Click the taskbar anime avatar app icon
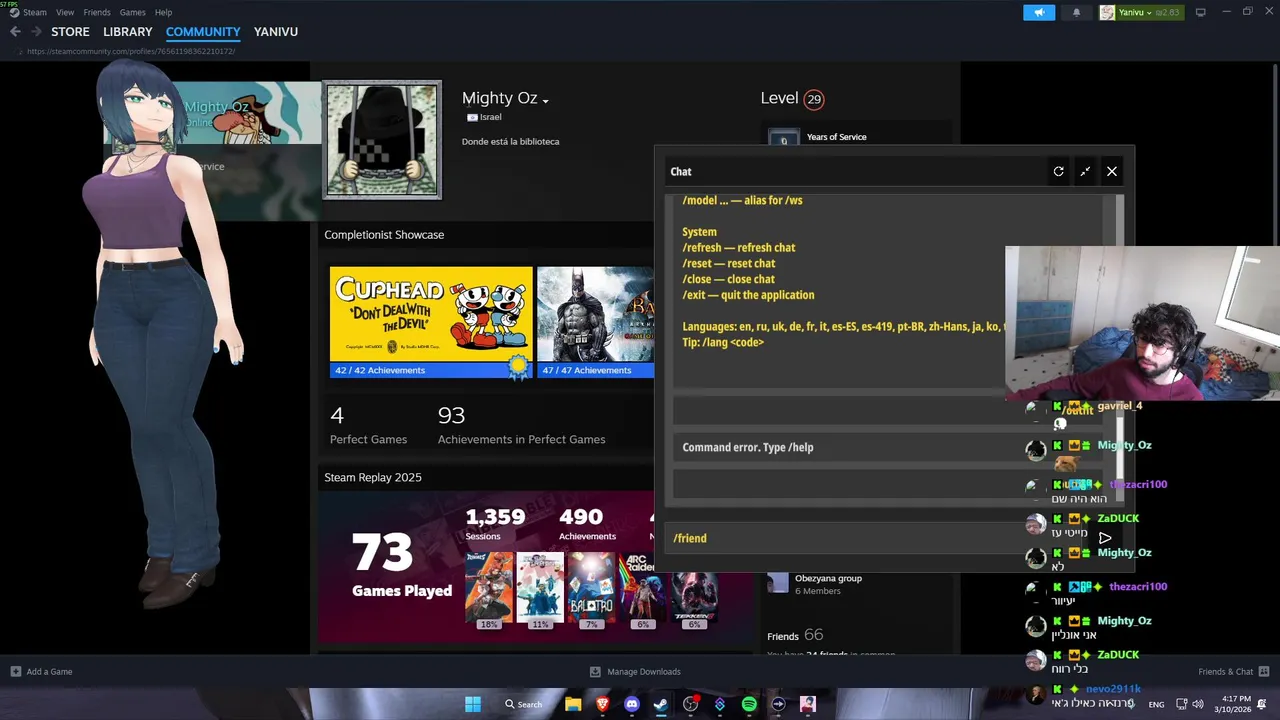The width and height of the screenshot is (1280, 720). [808, 704]
